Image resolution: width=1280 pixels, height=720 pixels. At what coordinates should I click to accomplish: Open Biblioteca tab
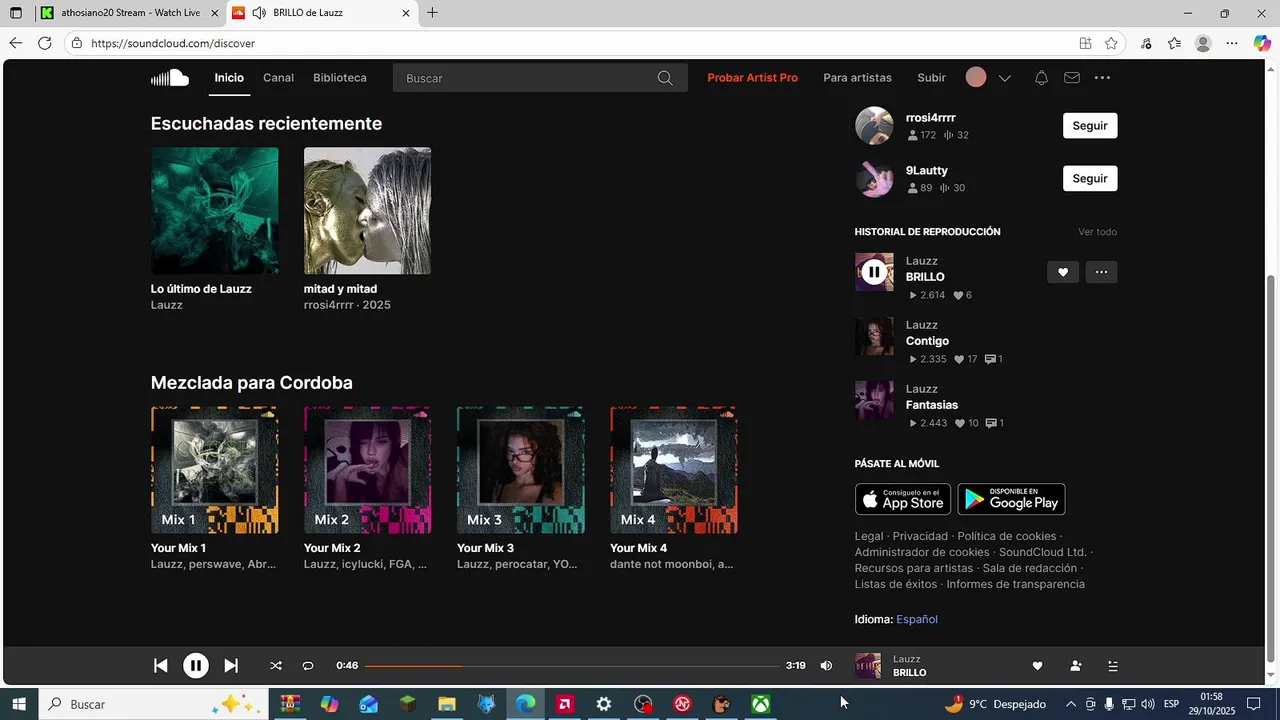340,78
